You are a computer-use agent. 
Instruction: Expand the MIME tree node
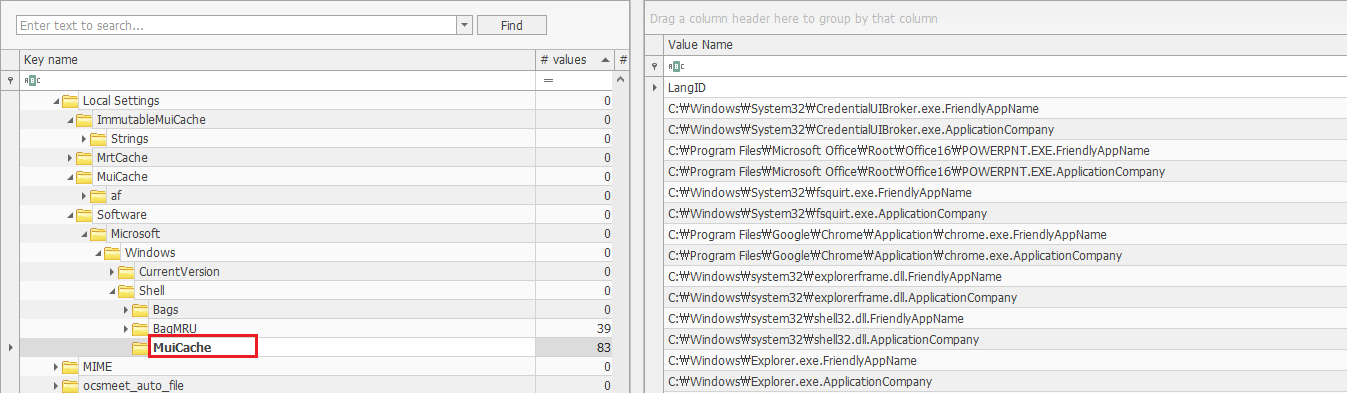[x=56, y=367]
